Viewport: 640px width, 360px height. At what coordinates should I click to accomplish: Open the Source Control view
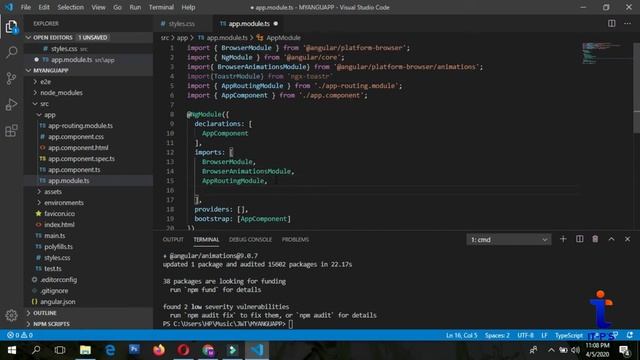point(11,78)
